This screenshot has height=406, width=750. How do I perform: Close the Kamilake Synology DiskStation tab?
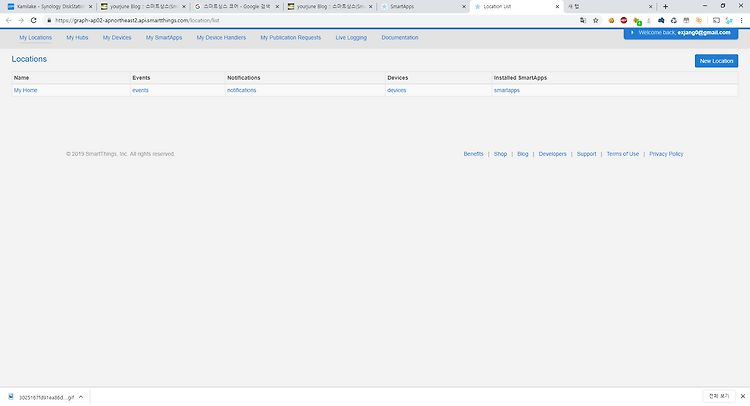(x=90, y=7)
